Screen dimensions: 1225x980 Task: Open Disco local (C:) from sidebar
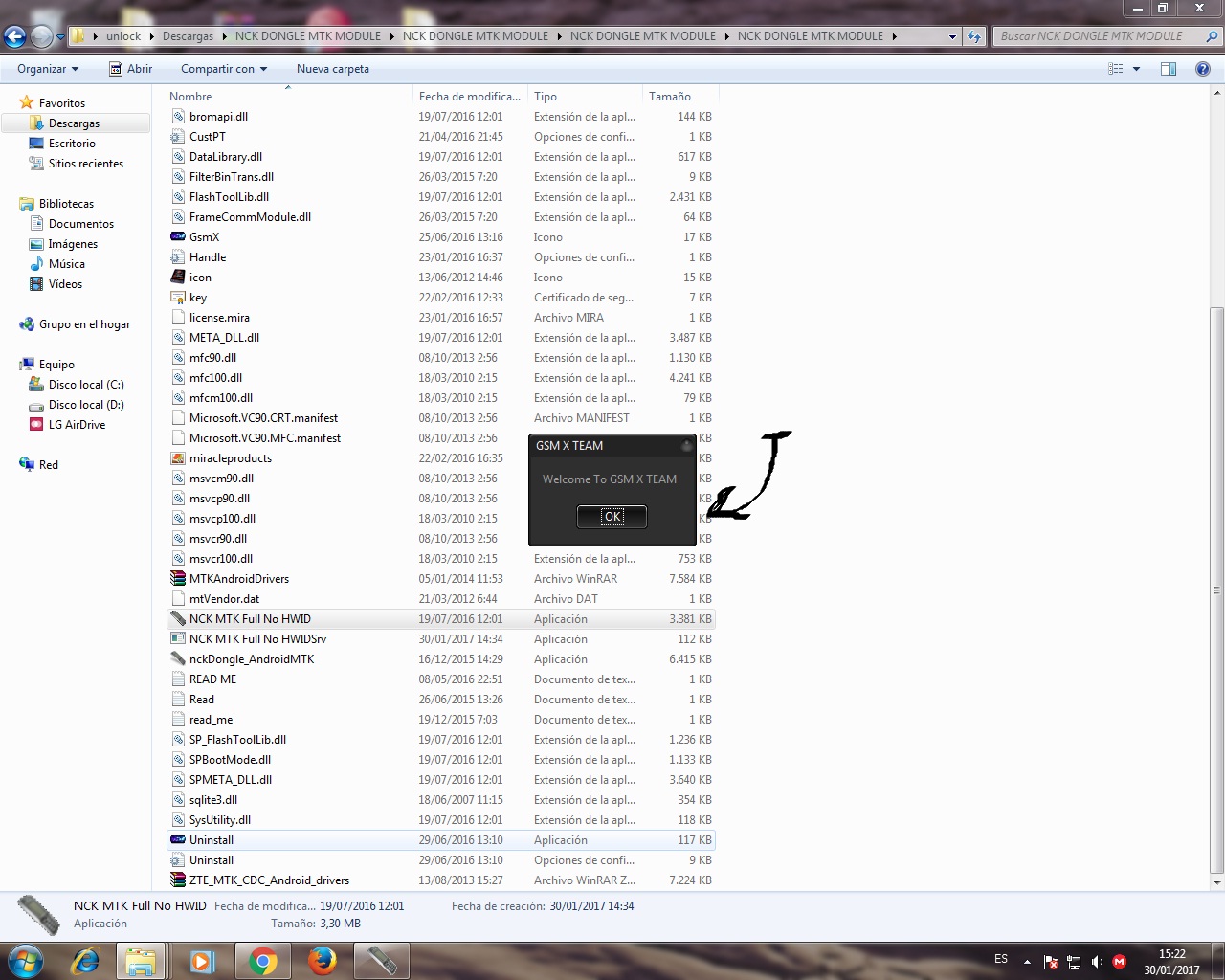[x=85, y=384]
